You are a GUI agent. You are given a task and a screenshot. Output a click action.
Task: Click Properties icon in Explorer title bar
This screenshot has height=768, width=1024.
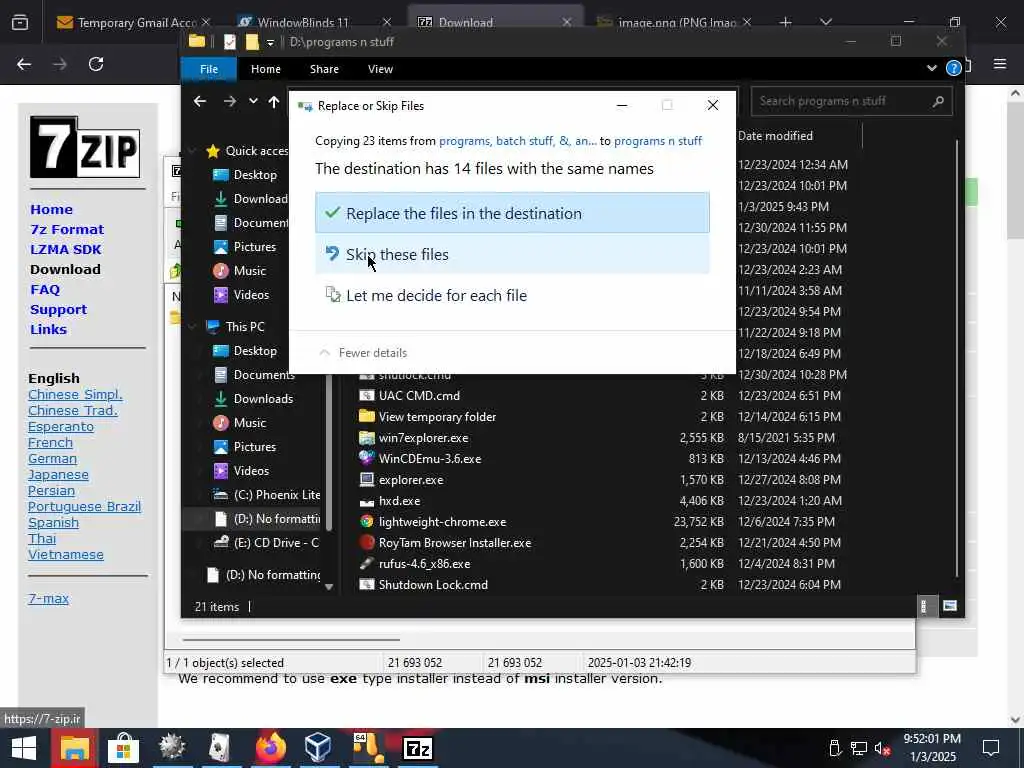tap(229, 42)
